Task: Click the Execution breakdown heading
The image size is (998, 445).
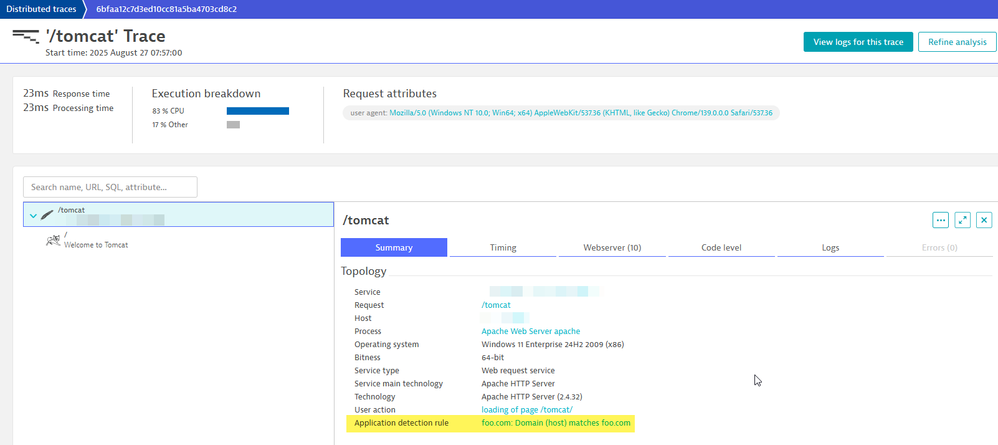Action: (206, 94)
